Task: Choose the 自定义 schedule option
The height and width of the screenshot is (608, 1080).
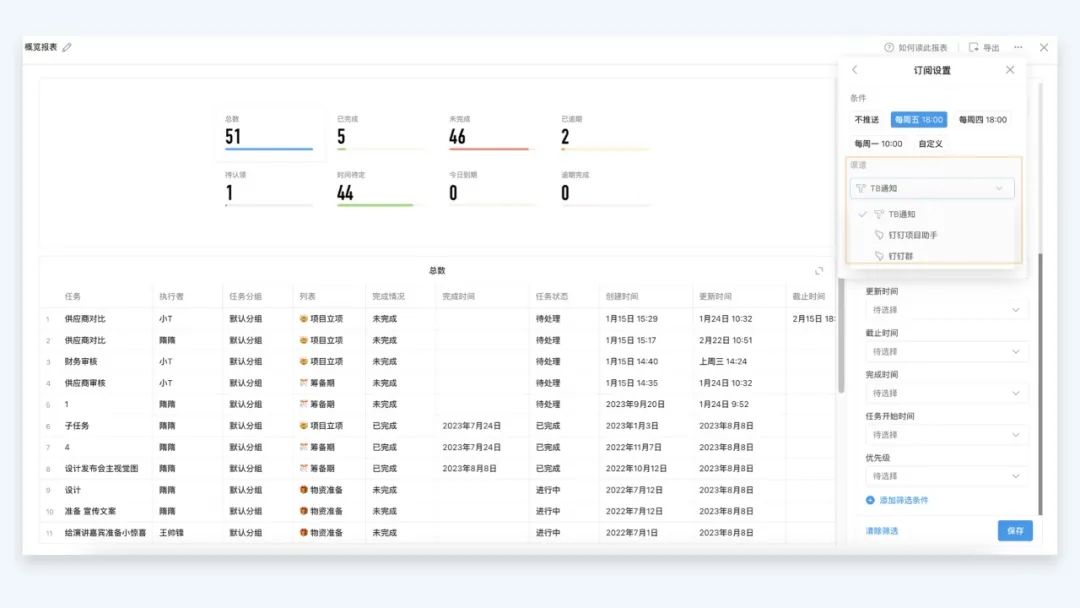Action: tap(931, 144)
